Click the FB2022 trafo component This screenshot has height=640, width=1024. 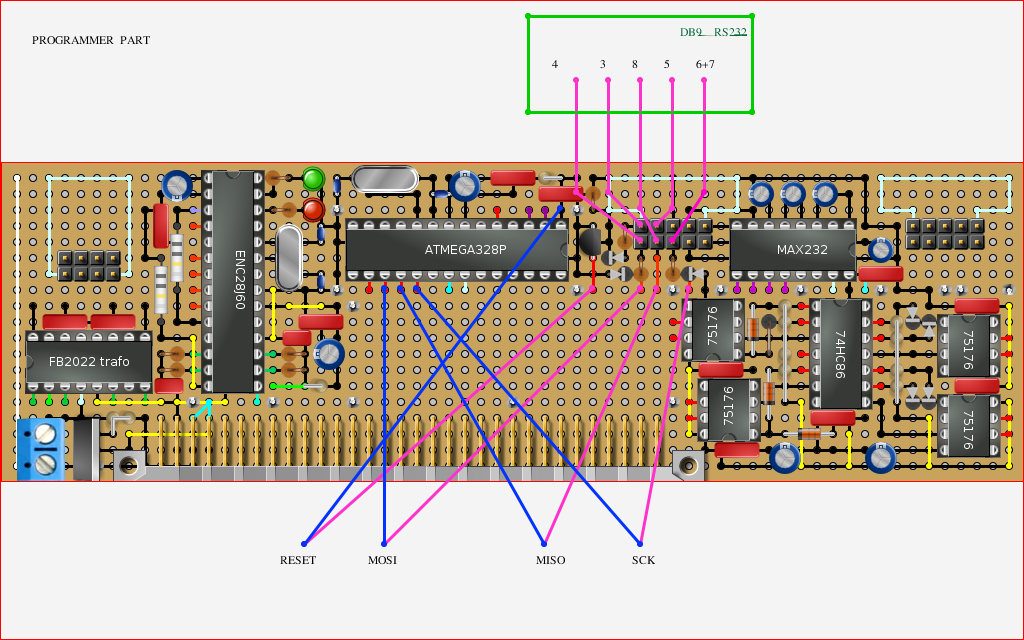click(x=89, y=361)
